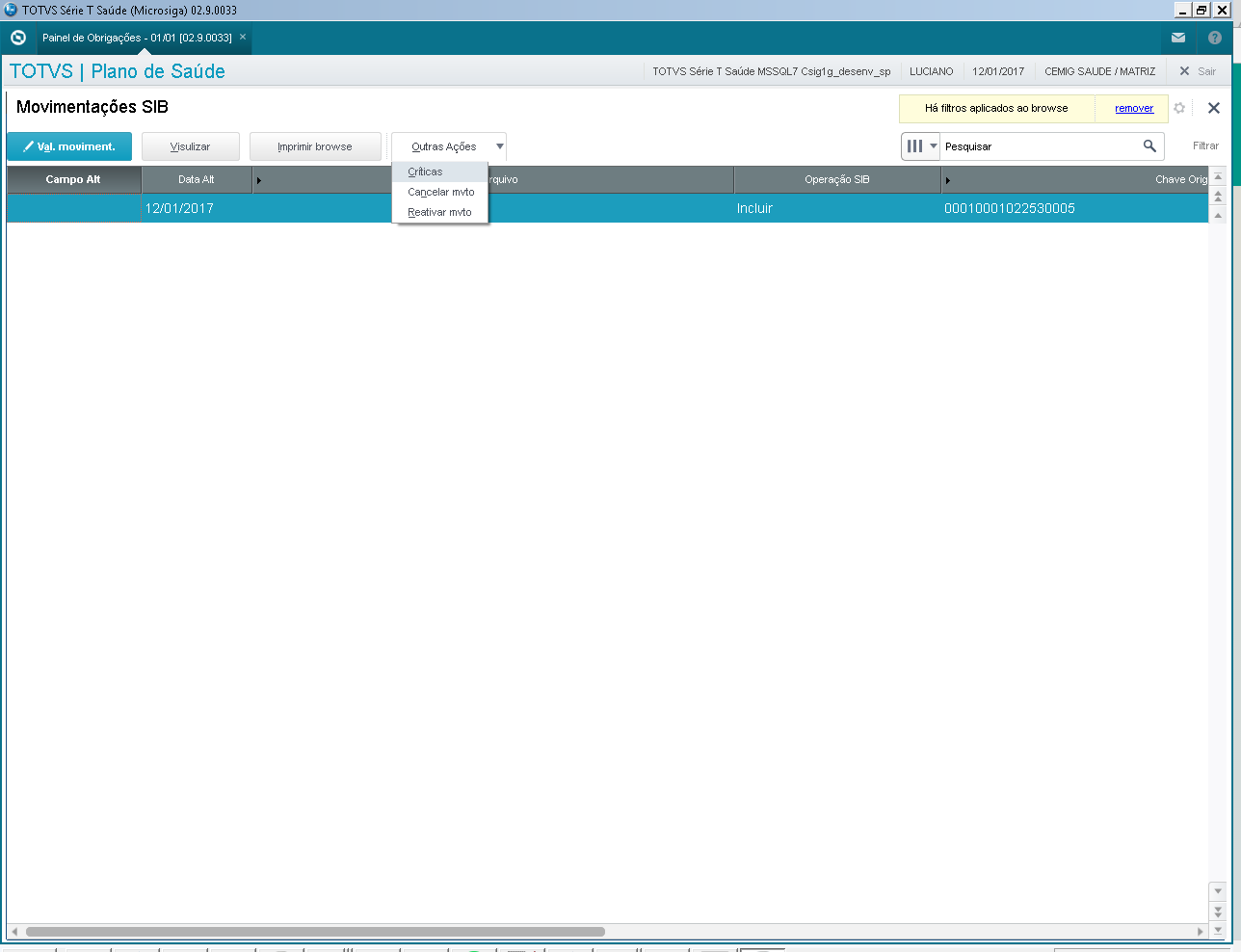
Task: Open the help question mark icon
Action: 1214,38
